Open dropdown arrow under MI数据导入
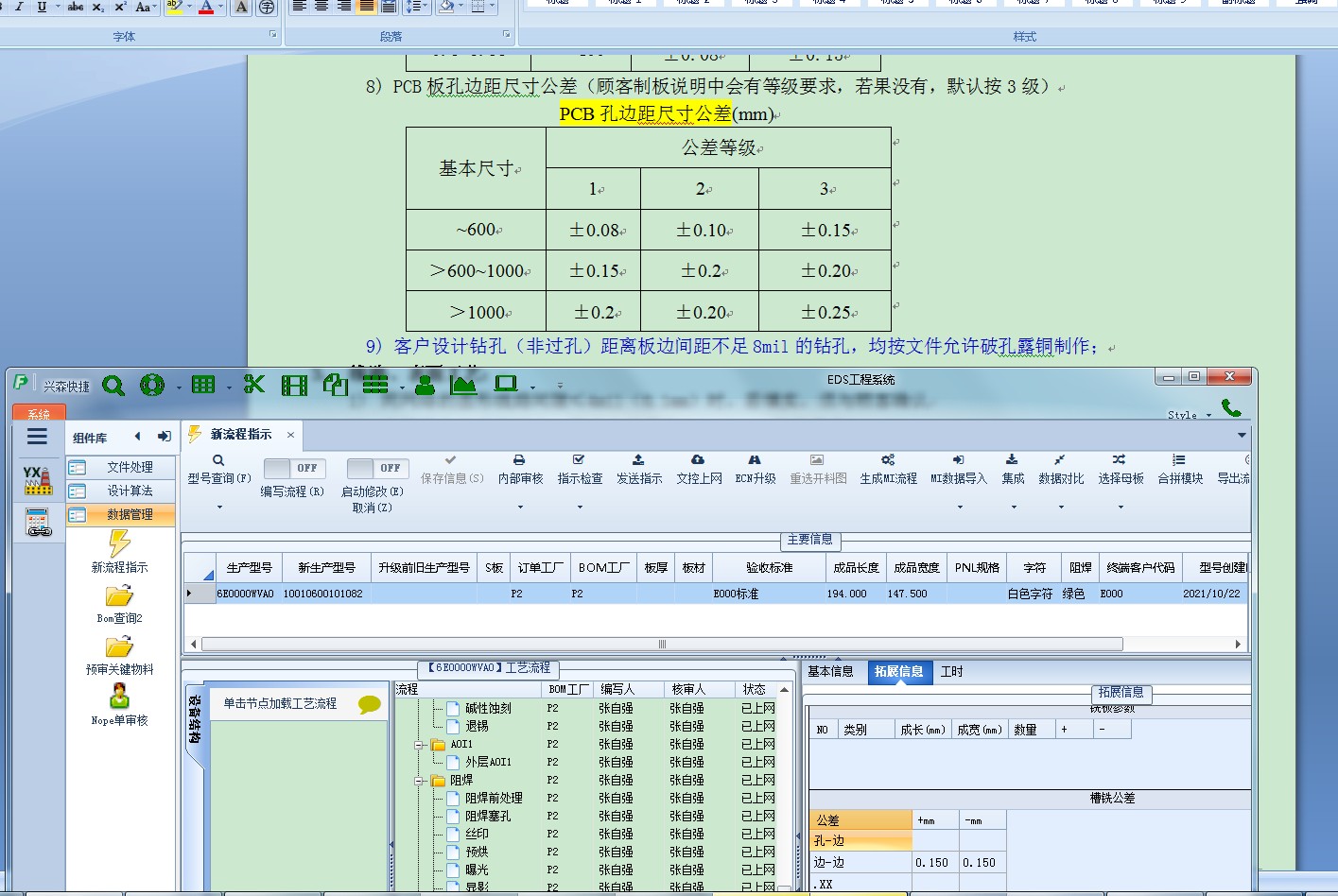Image resolution: width=1338 pixels, height=896 pixels. (959, 508)
